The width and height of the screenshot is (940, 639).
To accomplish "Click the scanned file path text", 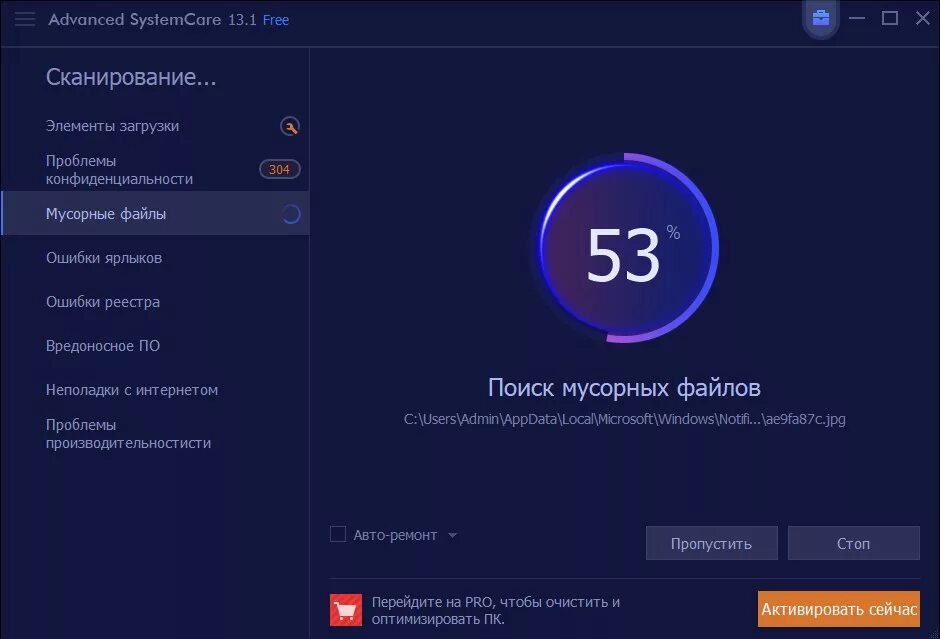I will [625, 419].
